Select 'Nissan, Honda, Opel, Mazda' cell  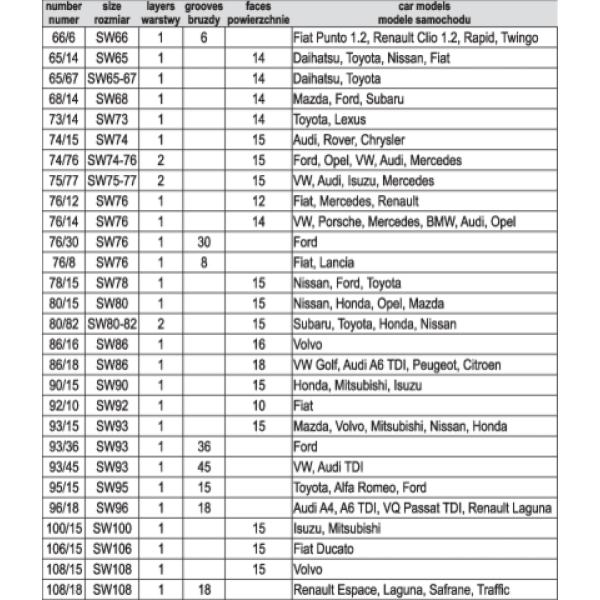click(425, 303)
